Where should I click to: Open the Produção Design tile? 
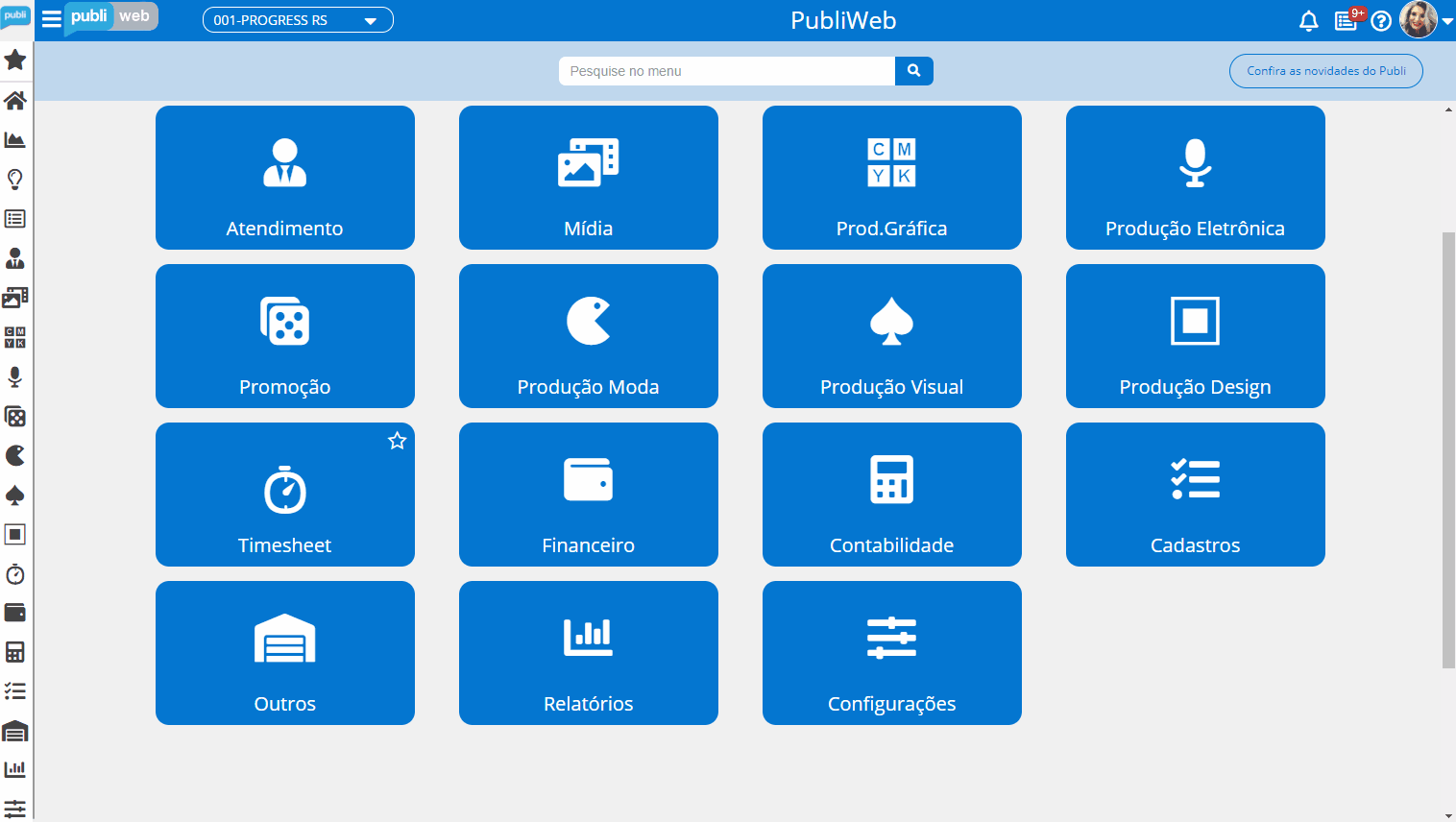tap(1196, 336)
